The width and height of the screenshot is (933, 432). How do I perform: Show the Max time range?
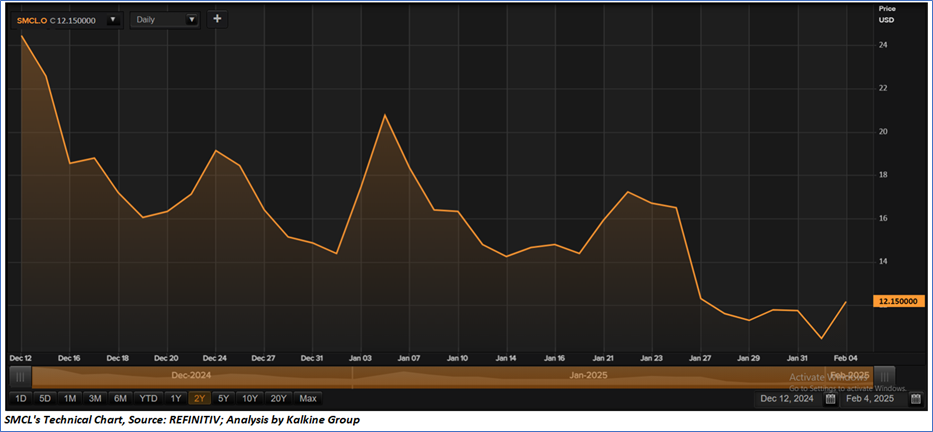(x=307, y=399)
